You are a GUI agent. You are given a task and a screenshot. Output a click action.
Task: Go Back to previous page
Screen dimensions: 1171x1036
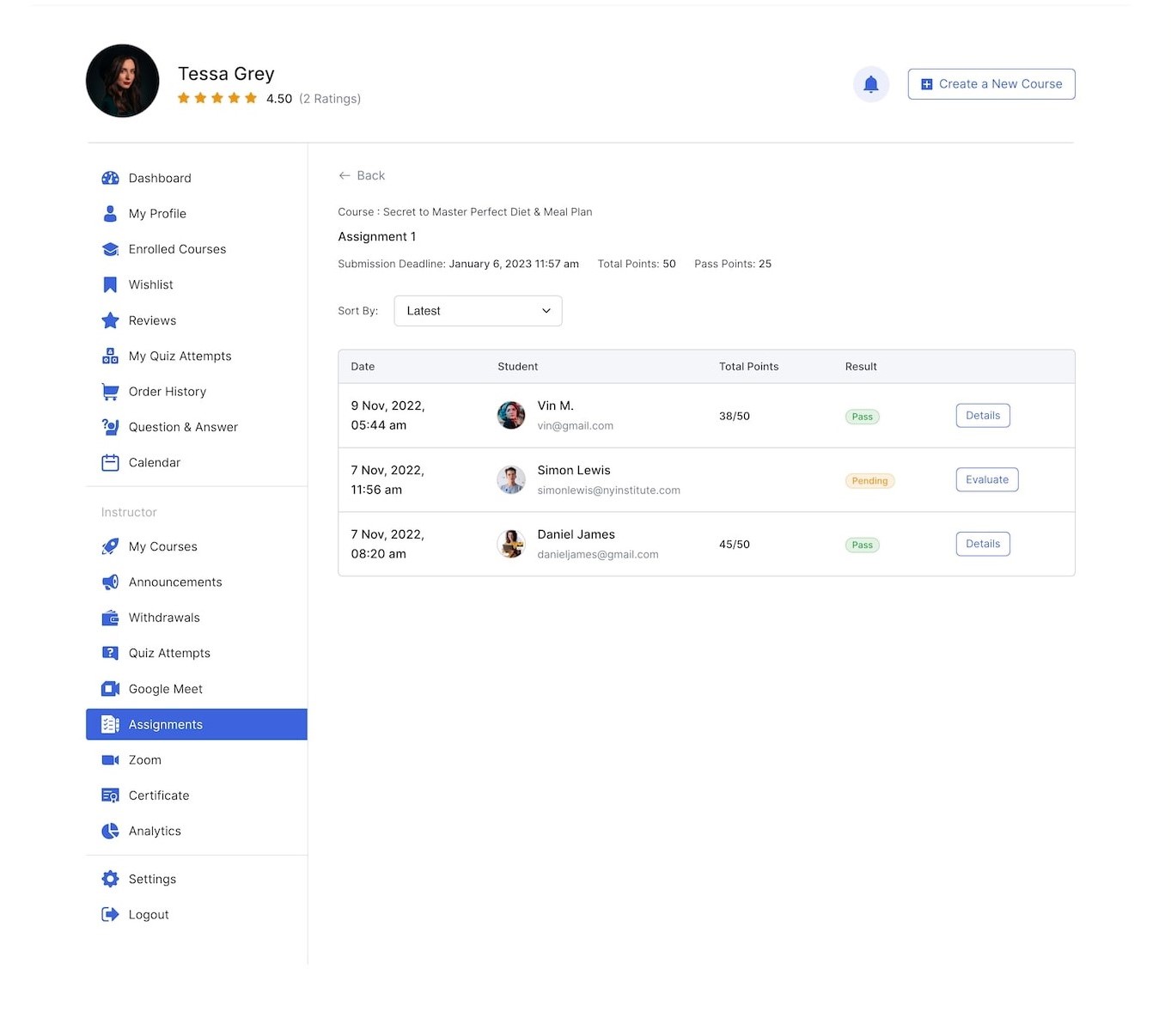tap(362, 175)
